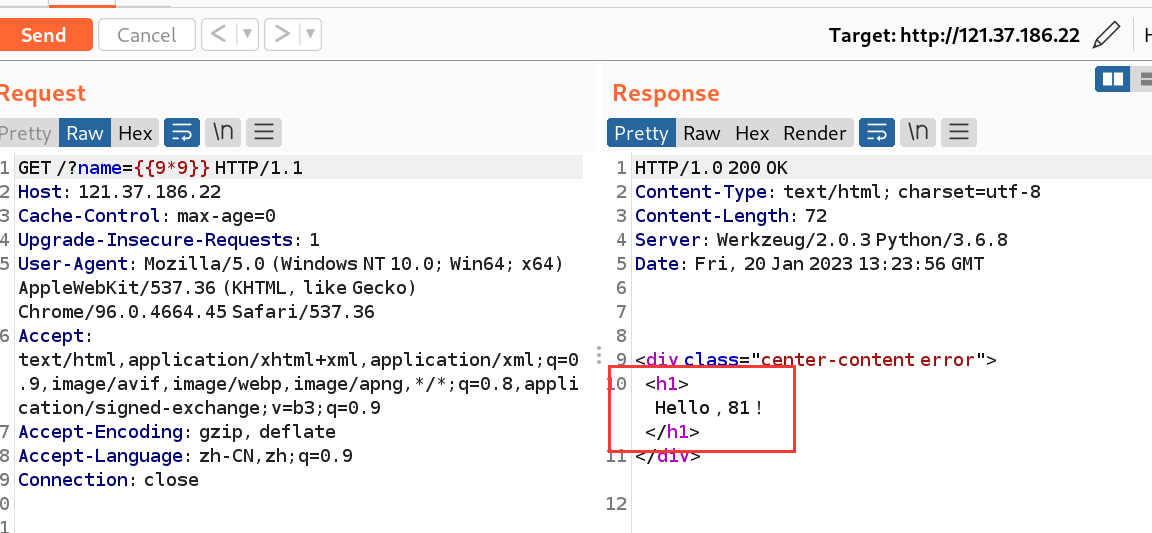Click the Content-Length: 72 response line
Image resolution: width=1152 pixels, height=533 pixels.
pos(731,216)
